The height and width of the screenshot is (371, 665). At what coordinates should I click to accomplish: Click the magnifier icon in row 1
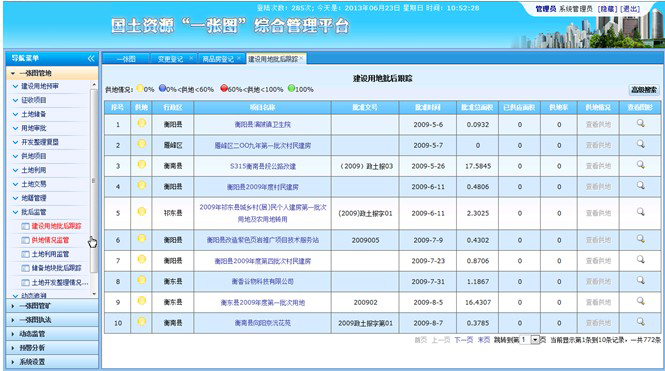(x=640, y=123)
